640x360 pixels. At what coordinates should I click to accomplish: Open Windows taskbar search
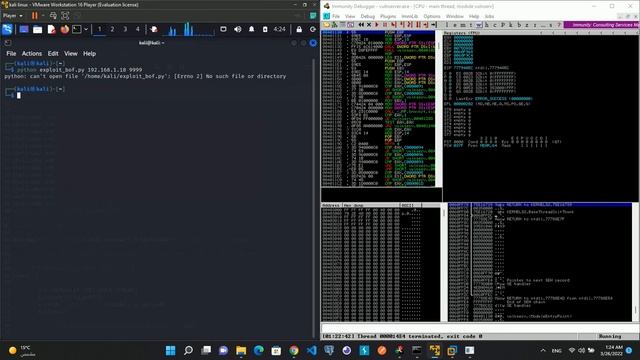click(188, 350)
